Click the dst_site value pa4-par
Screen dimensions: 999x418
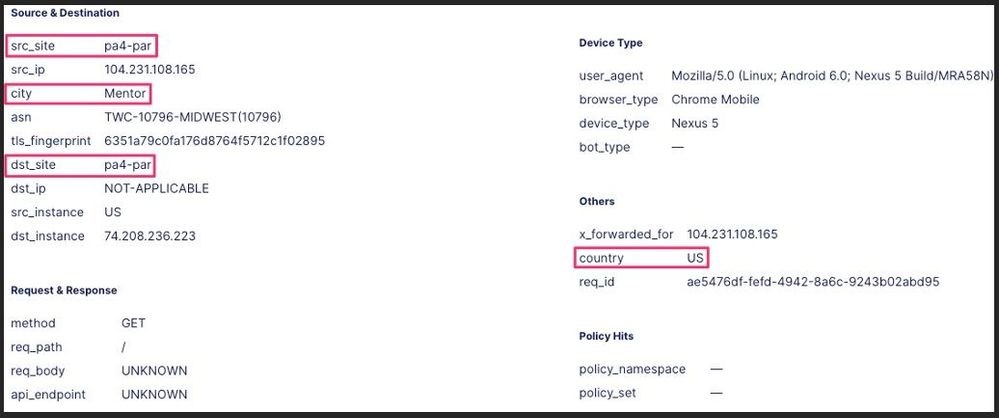[128, 164]
